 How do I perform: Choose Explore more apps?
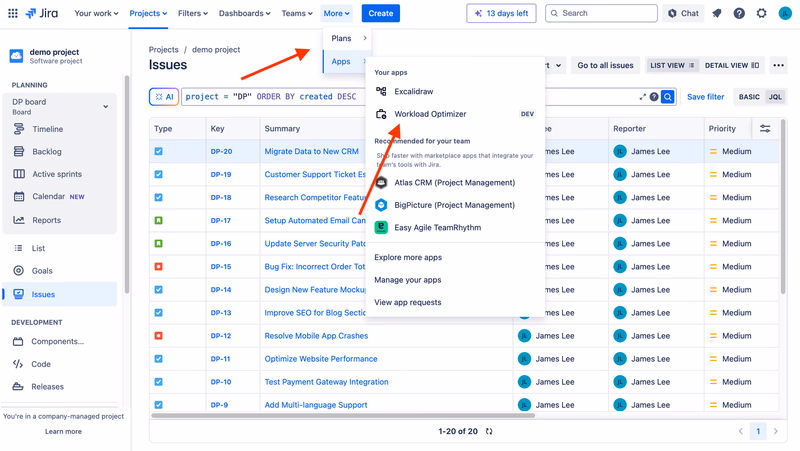[408, 257]
